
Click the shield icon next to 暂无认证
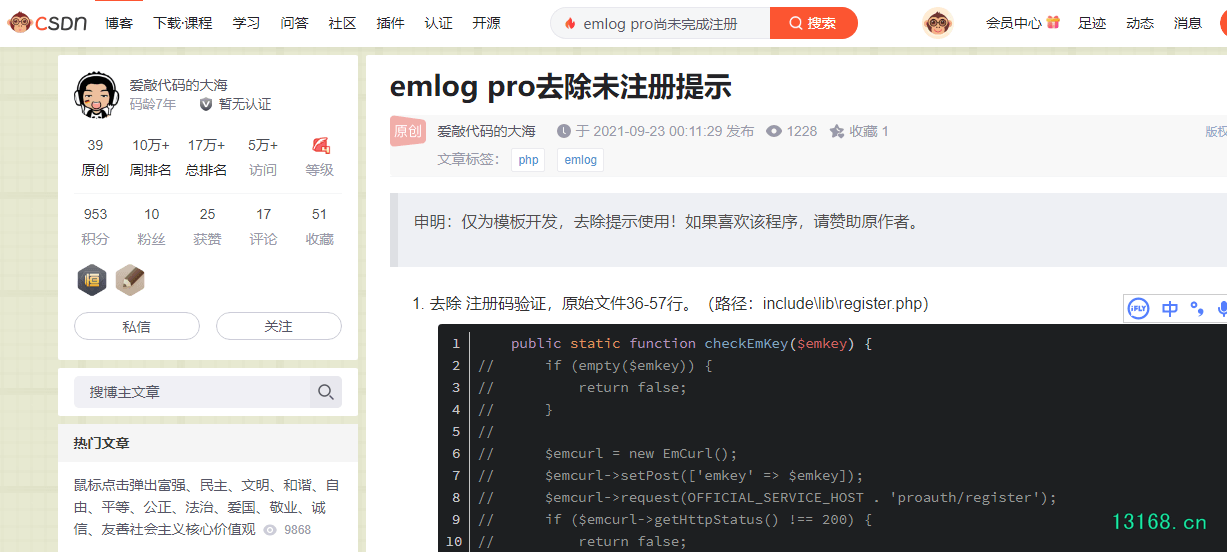tap(206, 104)
